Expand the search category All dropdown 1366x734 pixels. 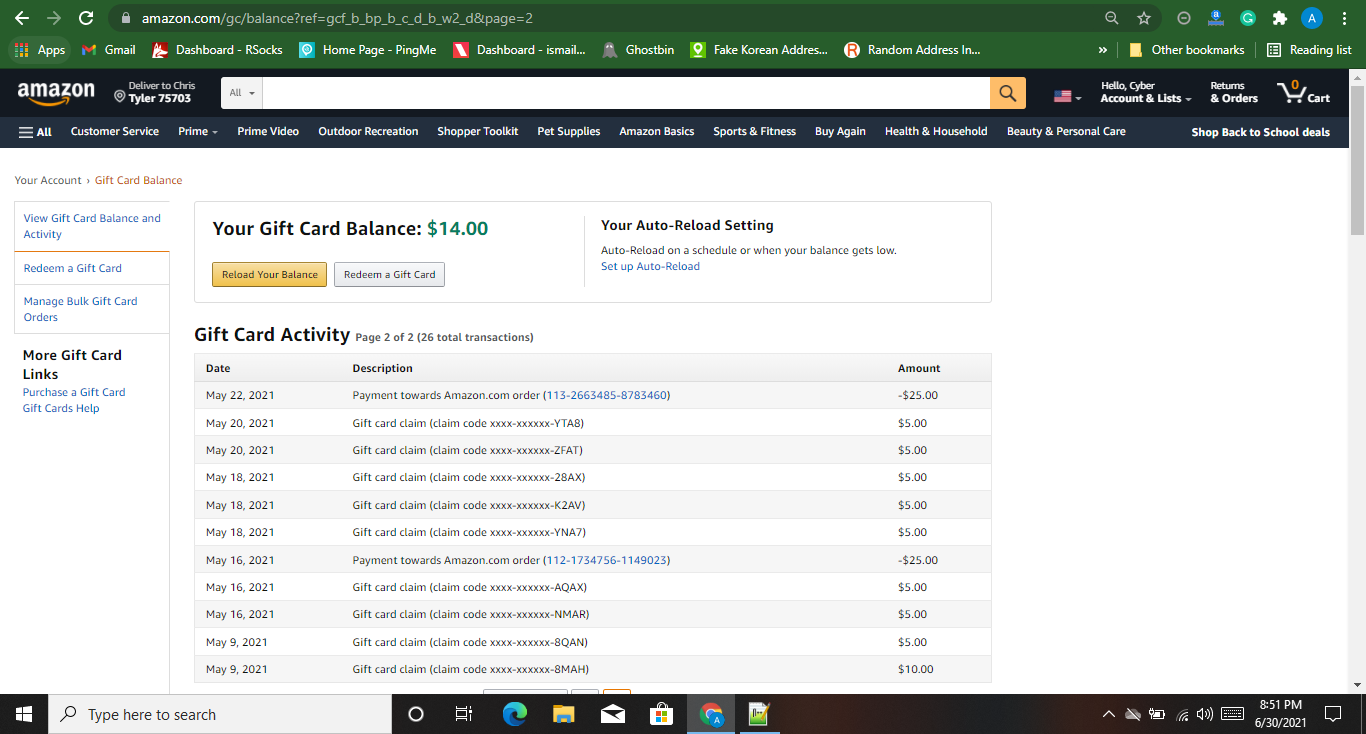[243, 93]
